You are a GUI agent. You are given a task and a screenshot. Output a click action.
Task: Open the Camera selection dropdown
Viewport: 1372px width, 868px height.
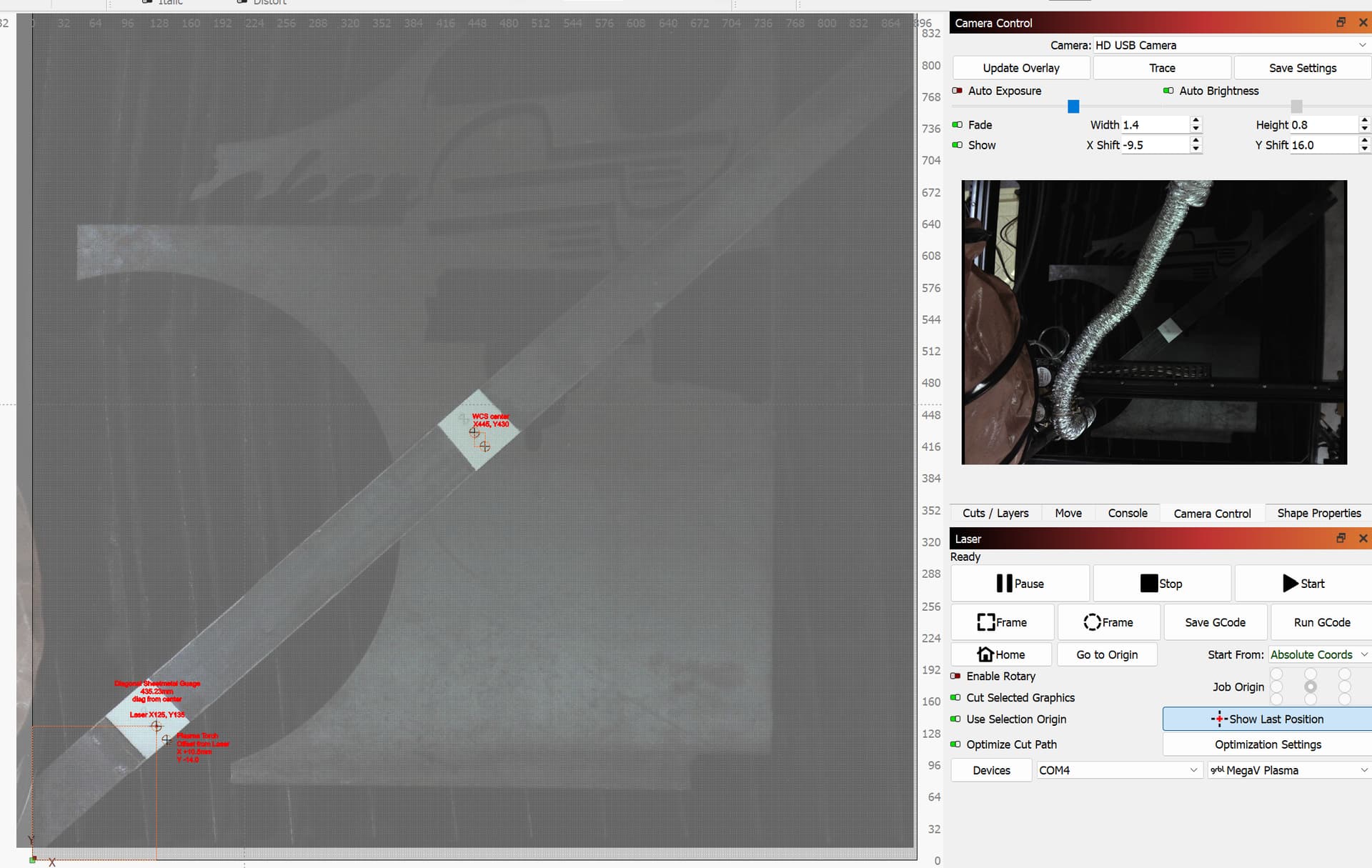point(1232,45)
